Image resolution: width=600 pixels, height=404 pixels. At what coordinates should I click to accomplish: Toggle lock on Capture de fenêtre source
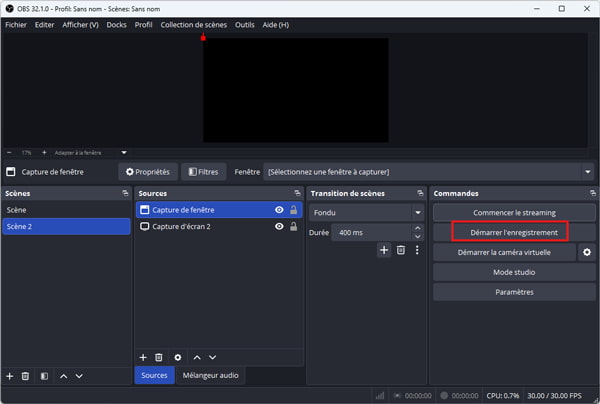(x=294, y=210)
